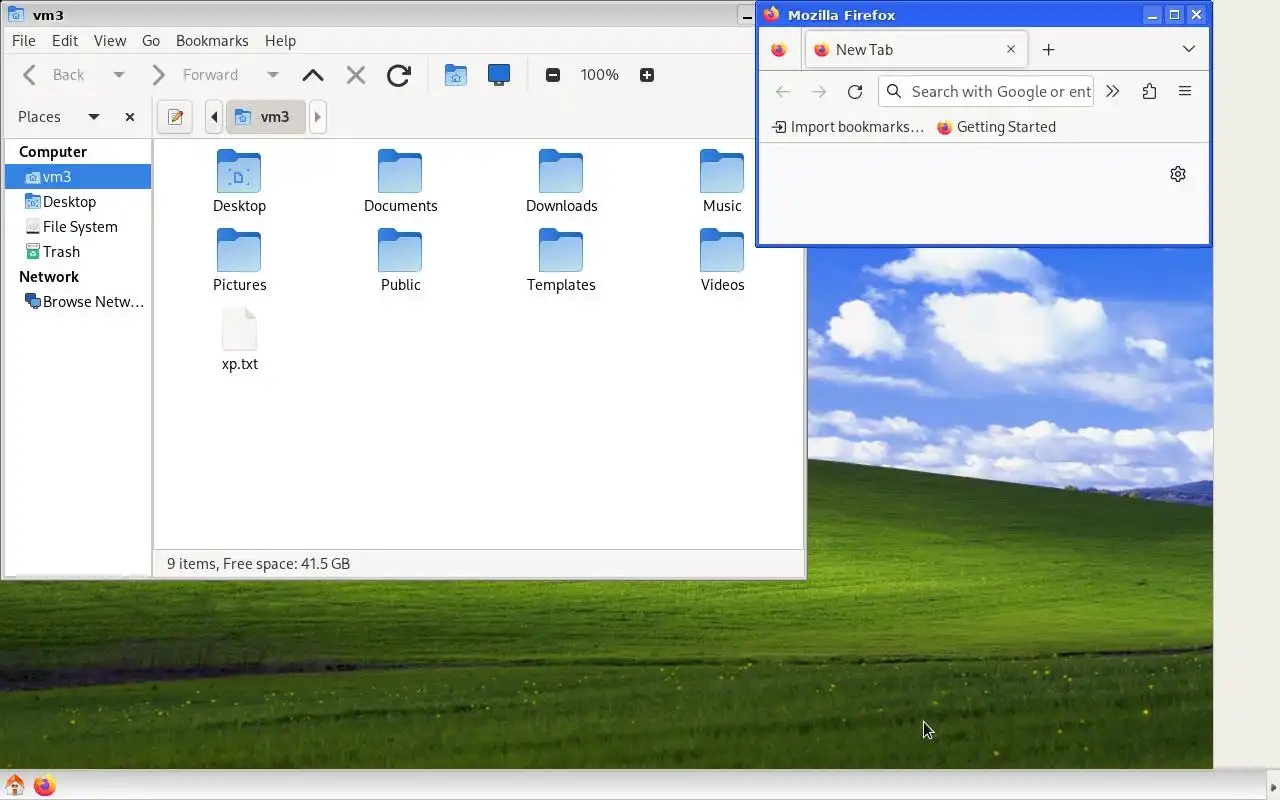This screenshot has height=800, width=1280.
Task: Click Firefox back arrow button
Action: (783, 92)
